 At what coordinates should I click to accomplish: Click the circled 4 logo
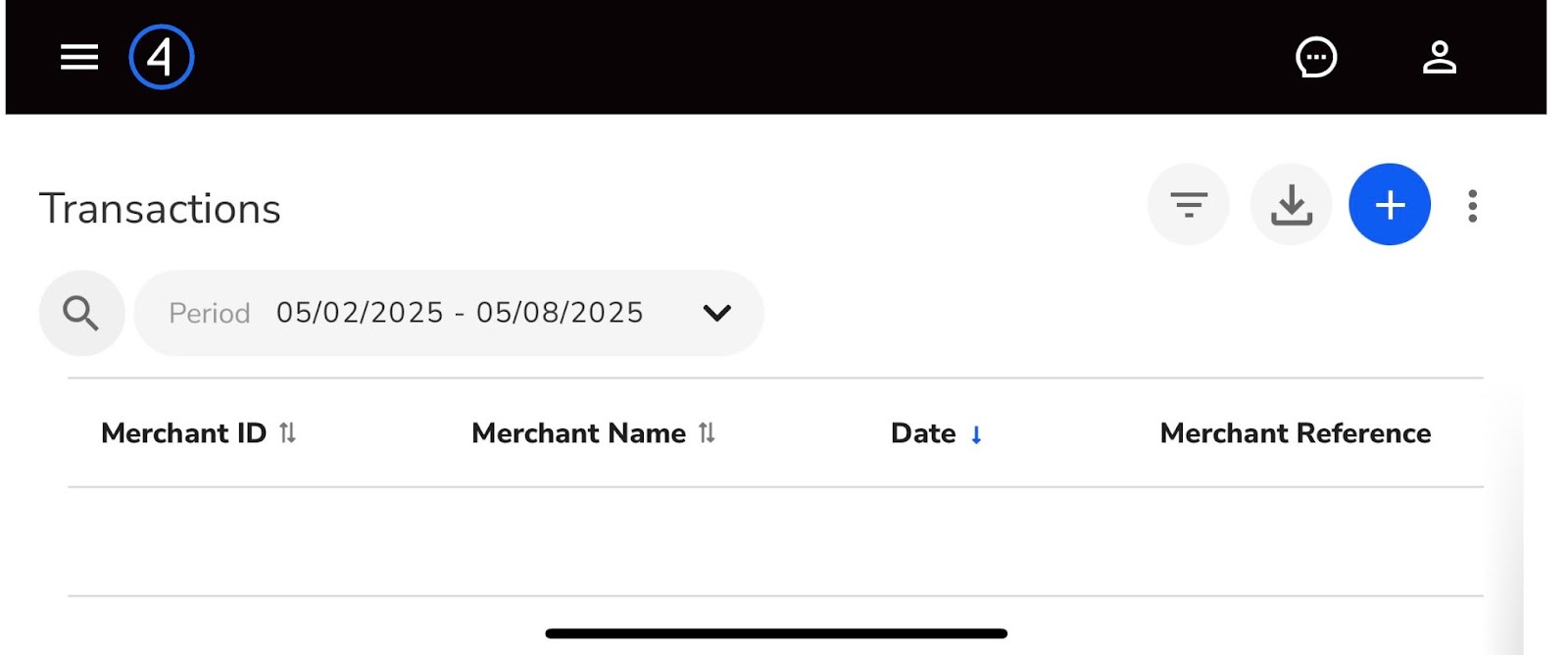162,57
